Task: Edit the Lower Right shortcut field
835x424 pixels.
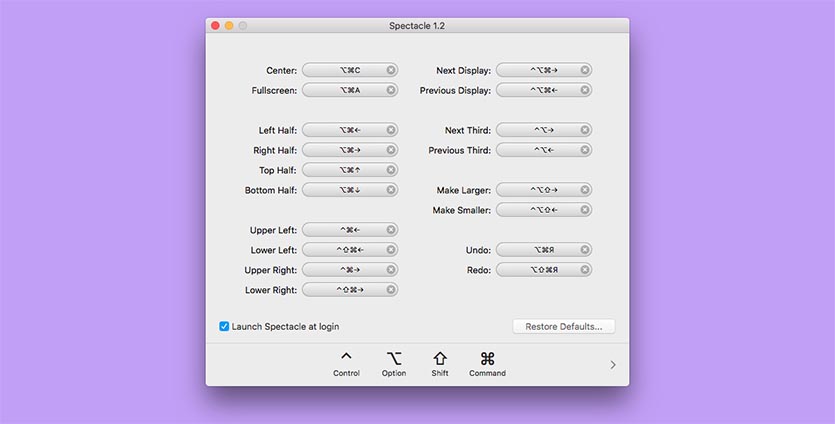Action: [x=350, y=290]
